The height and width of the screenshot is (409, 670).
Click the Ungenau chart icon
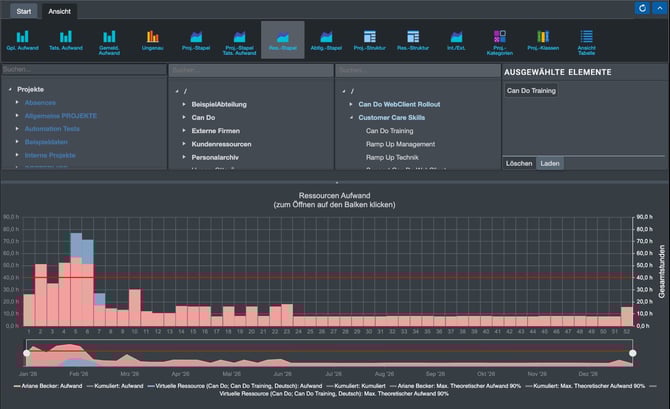pyautogui.click(x=152, y=41)
